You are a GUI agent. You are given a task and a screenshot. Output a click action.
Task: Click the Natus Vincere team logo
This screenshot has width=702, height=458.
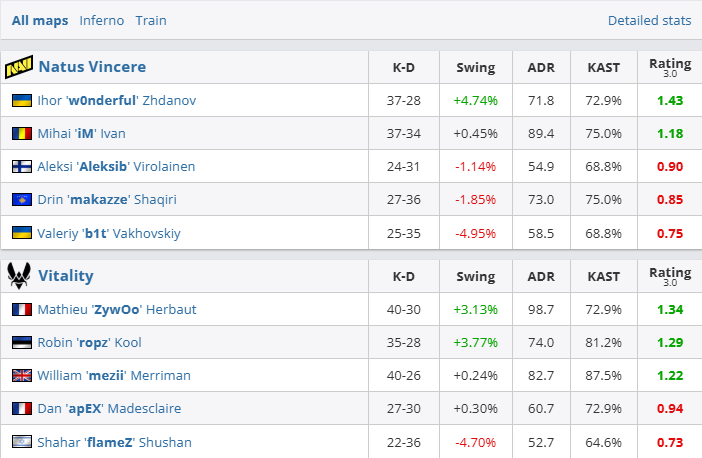pos(19,68)
